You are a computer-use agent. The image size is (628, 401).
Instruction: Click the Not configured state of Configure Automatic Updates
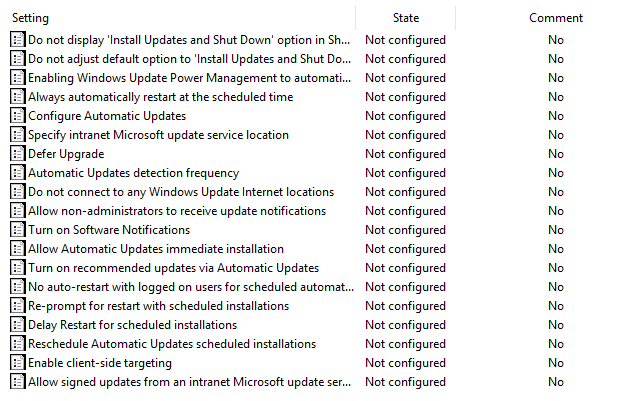click(405, 116)
